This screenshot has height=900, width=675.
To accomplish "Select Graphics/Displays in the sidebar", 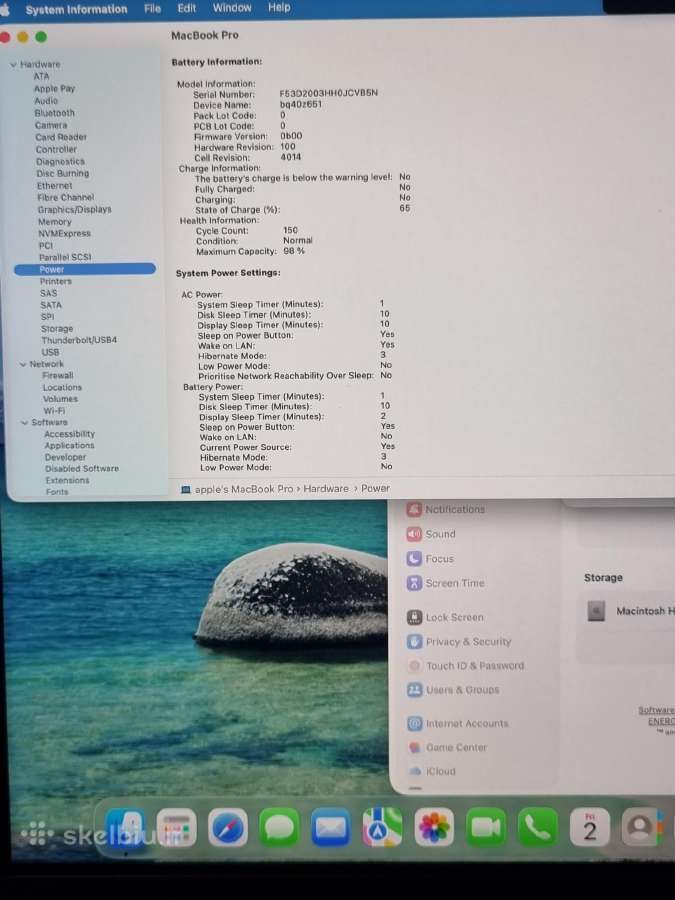I will coord(75,210).
